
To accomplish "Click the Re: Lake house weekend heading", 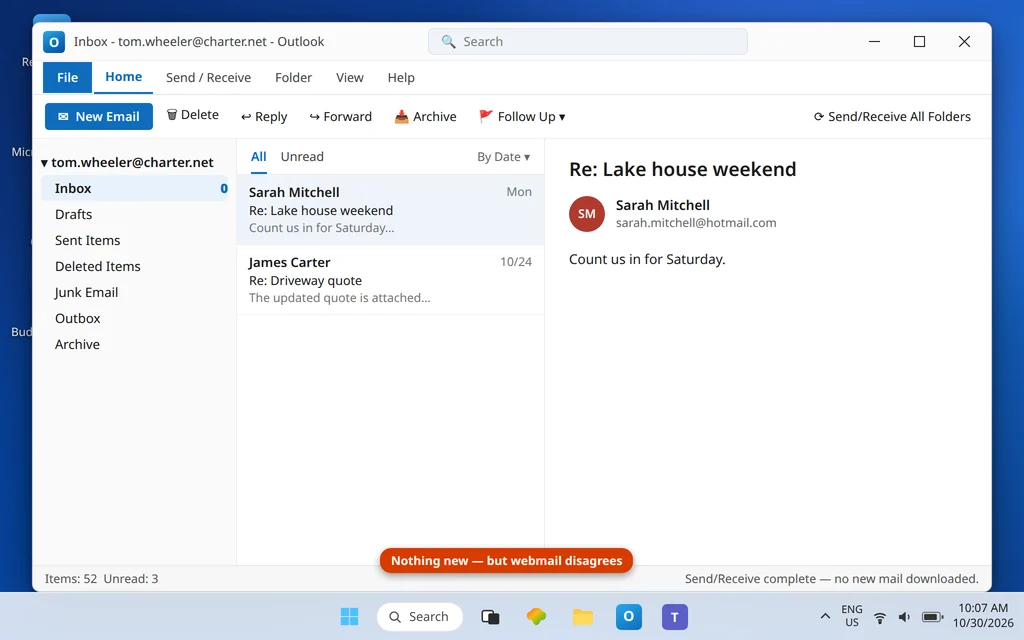I will [682, 169].
